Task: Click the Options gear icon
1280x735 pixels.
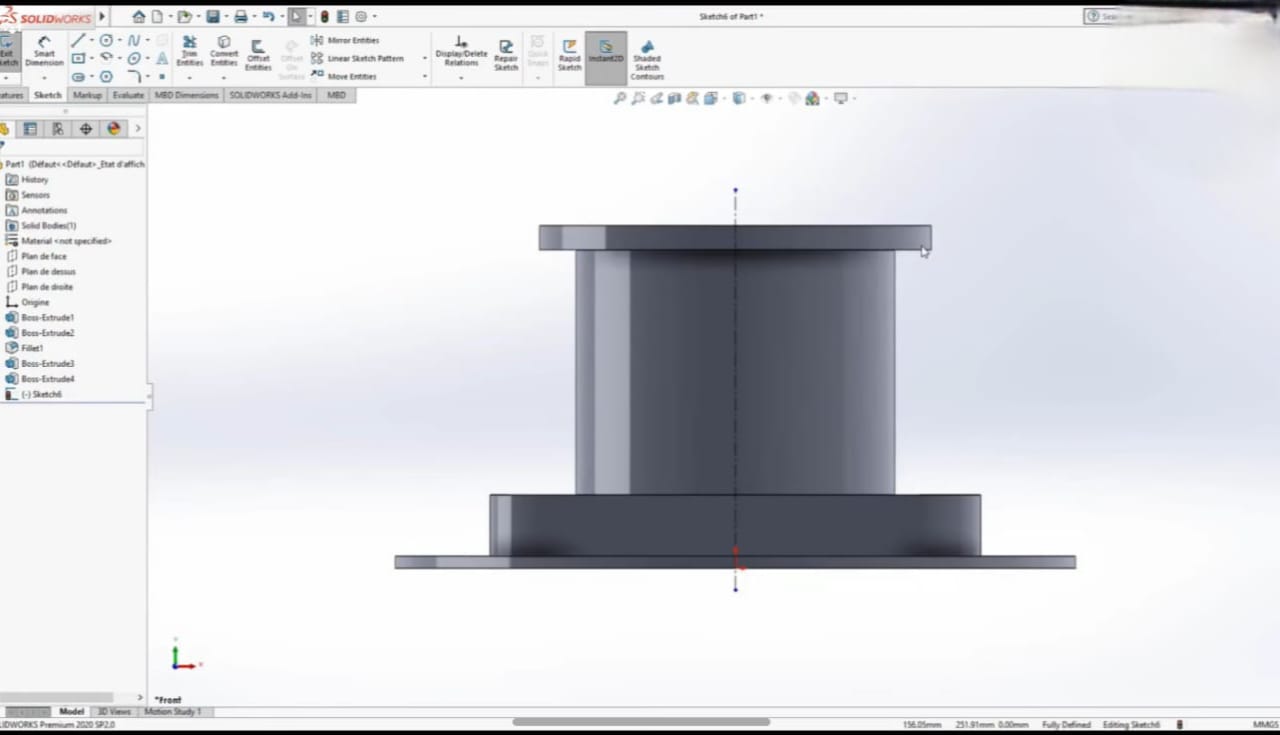Action: tap(361, 17)
